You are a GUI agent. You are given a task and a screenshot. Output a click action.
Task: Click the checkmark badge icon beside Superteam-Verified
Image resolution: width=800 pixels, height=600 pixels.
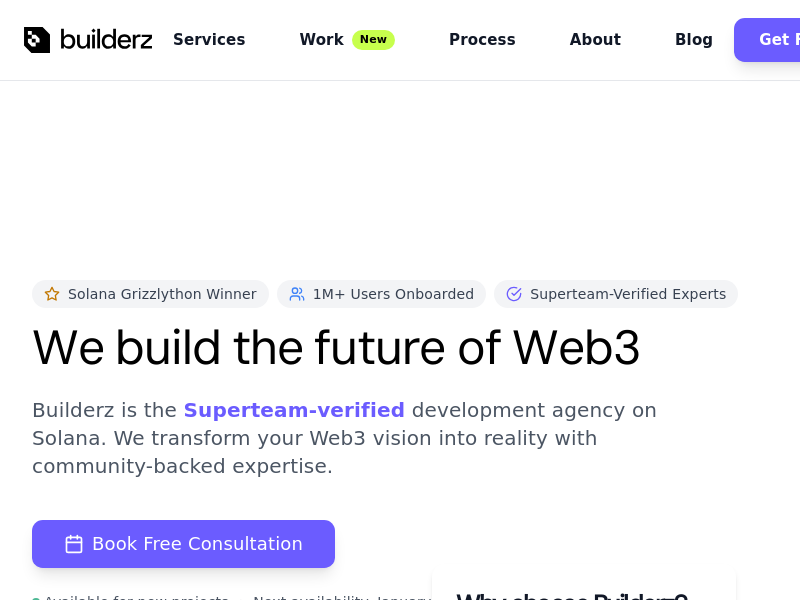(x=514, y=294)
